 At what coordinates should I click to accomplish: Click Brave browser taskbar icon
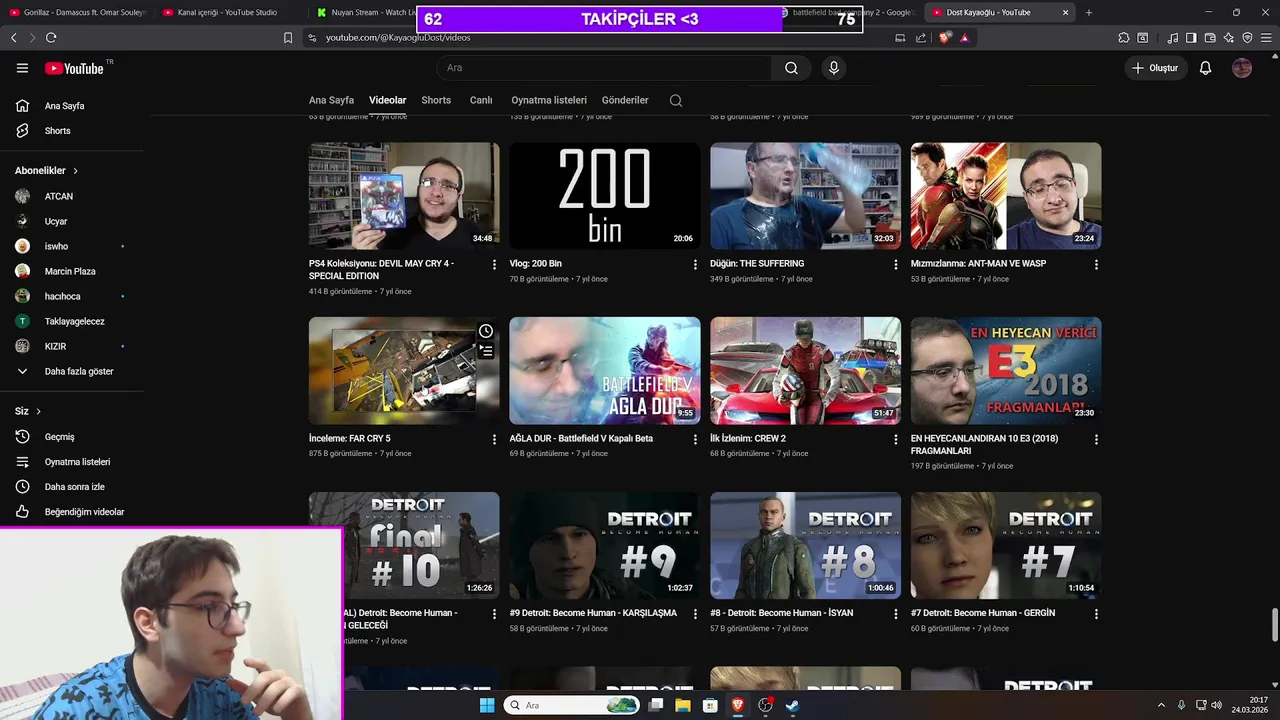[x=737, y=705]
